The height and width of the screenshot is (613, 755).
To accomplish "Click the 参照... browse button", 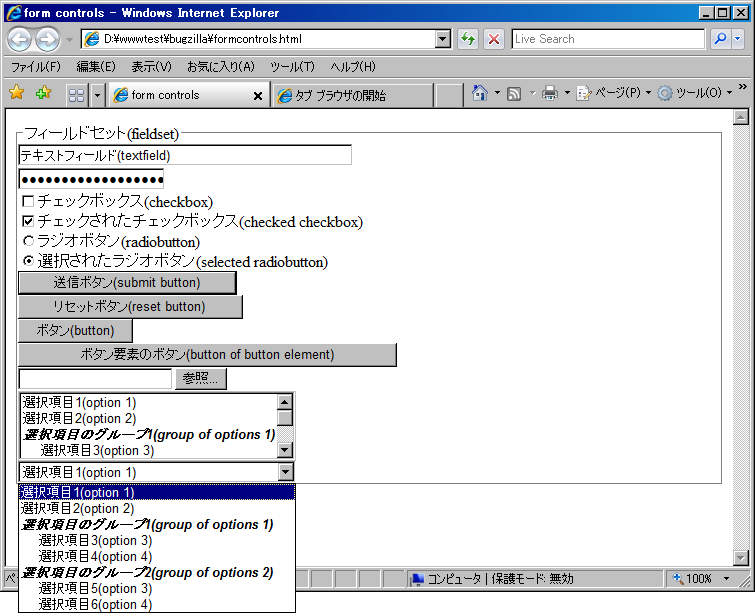I will pos(201,379).
